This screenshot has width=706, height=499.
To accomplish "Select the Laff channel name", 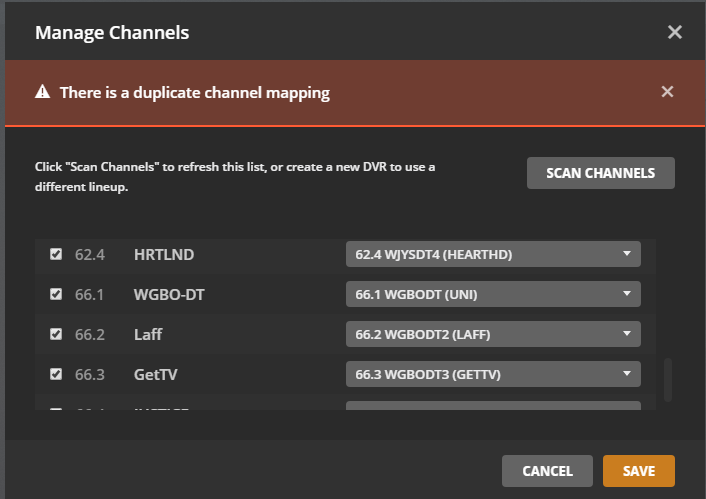I will point(148,335).
